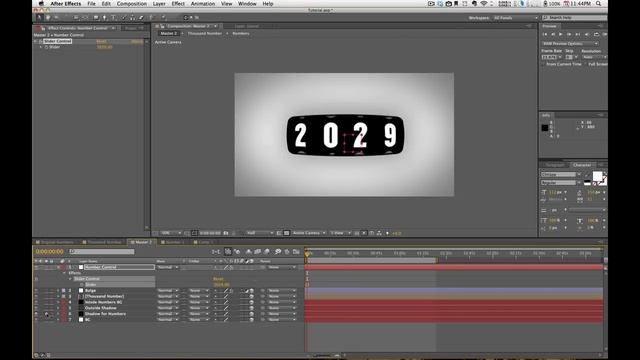Hide the Bulge layer
Viewport: 640px width, 360px height.
(36, 291)
